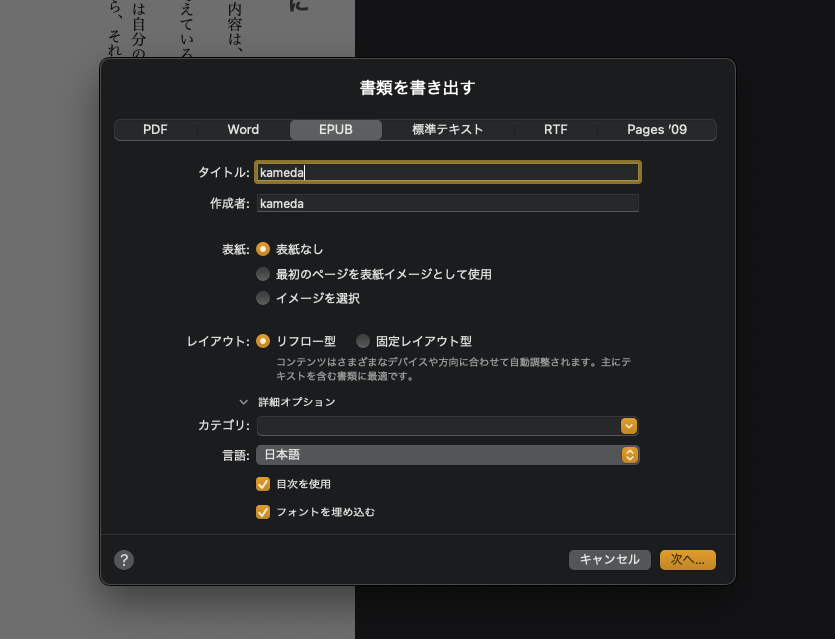Open the help question mark button
The image size is (835, 639).
click(x=124, y=560)
